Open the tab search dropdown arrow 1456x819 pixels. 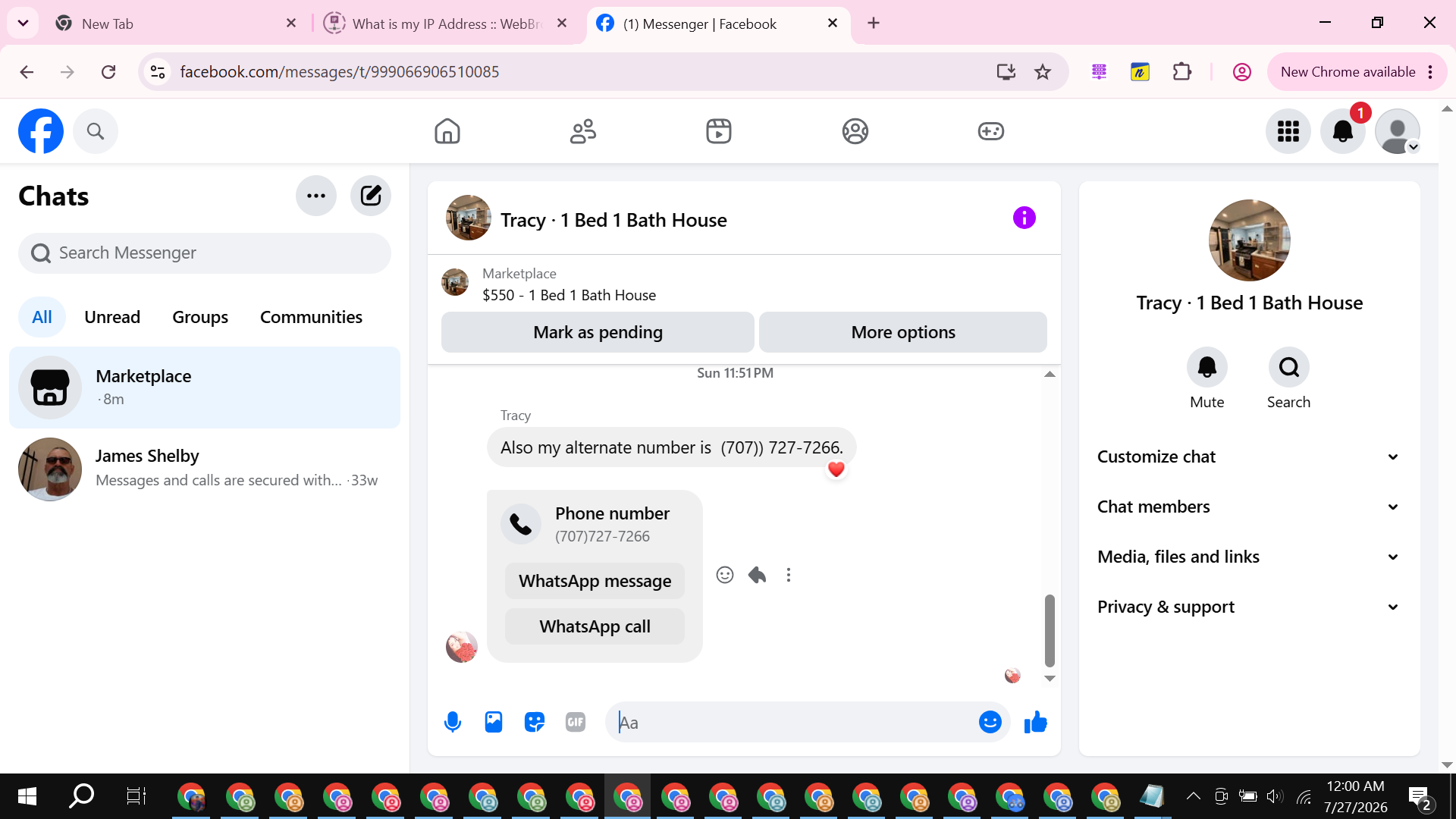(x=24, y=24)
